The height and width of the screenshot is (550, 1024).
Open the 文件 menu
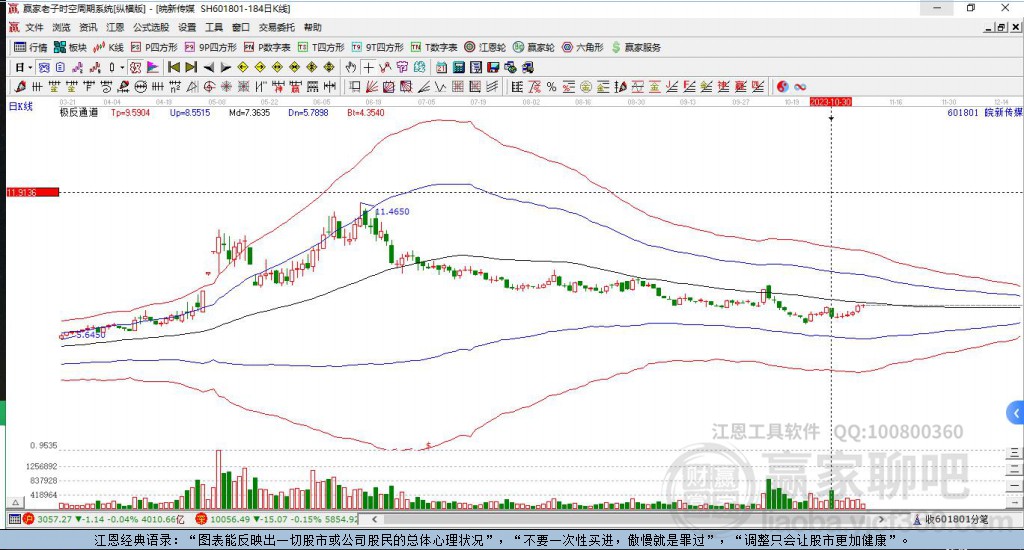(x=34, y=27)
